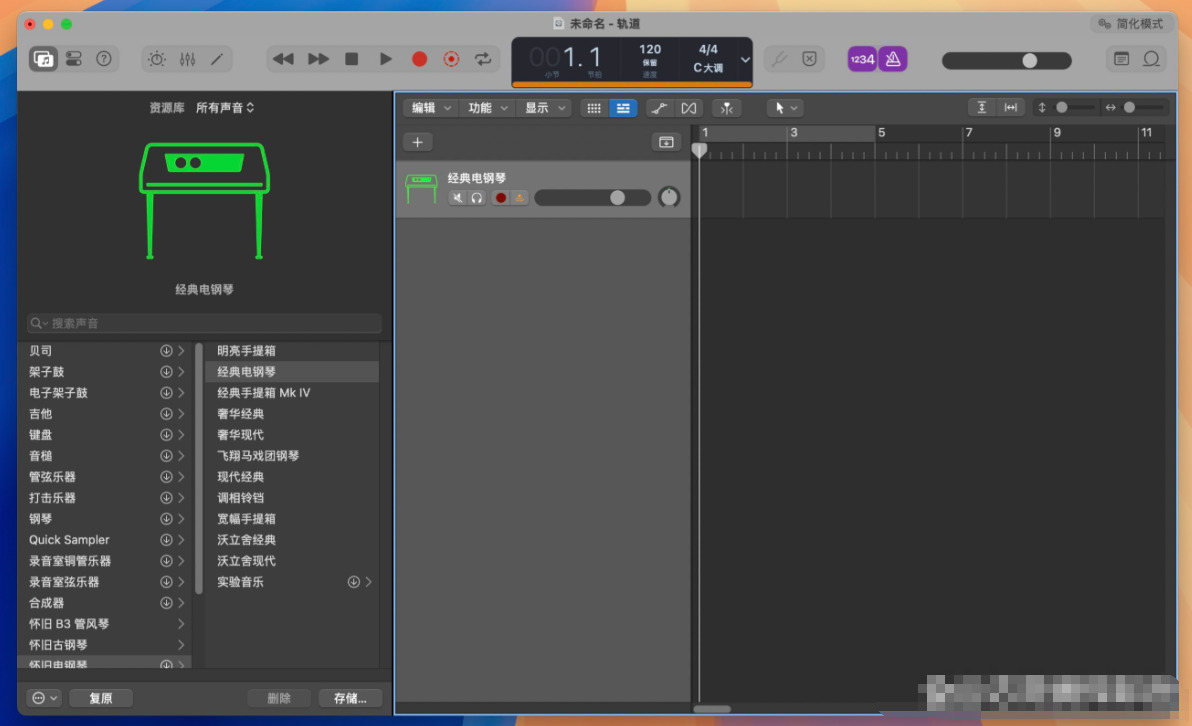
Task: Open the Editors pencil icon
Action: click(x=217, y=59)
